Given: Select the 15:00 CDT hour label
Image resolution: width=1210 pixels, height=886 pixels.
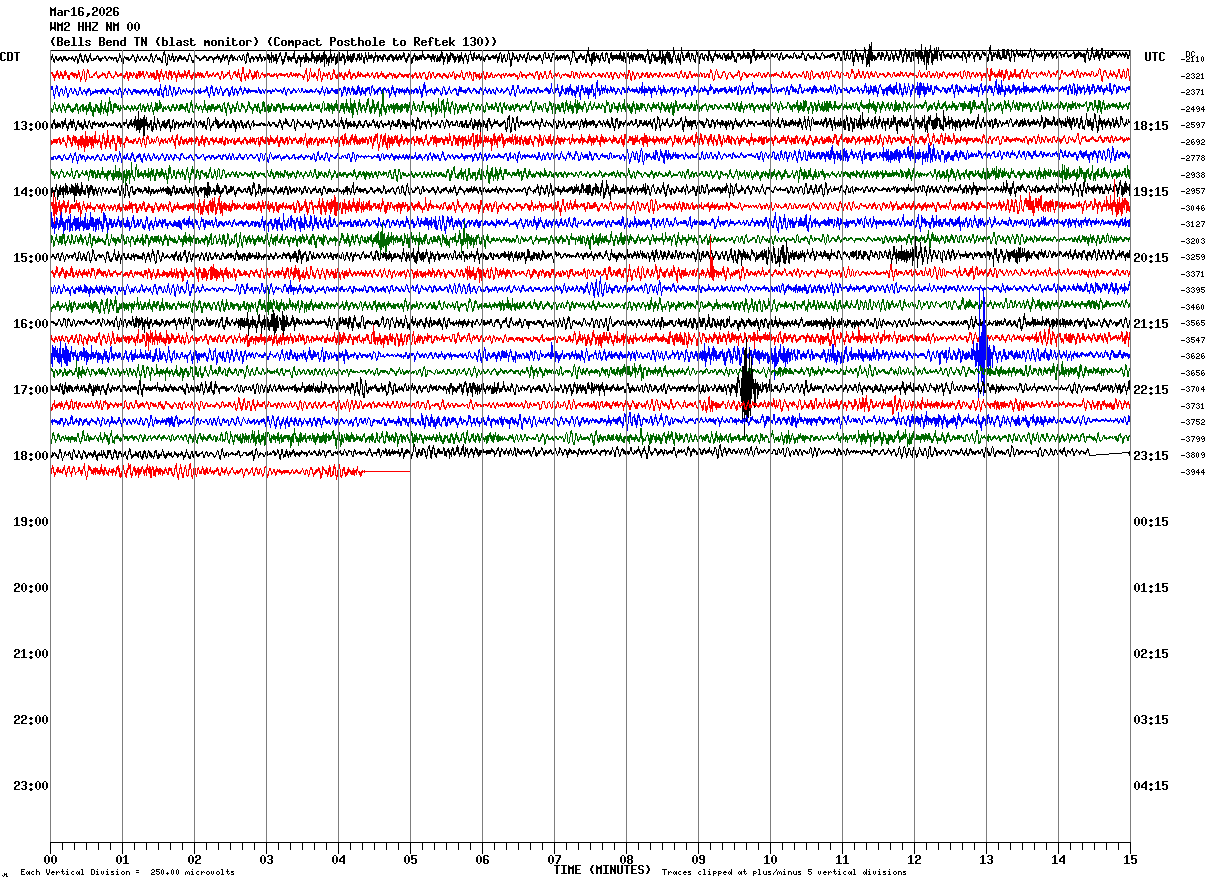Looking at the screenshot, I should 30,258.
